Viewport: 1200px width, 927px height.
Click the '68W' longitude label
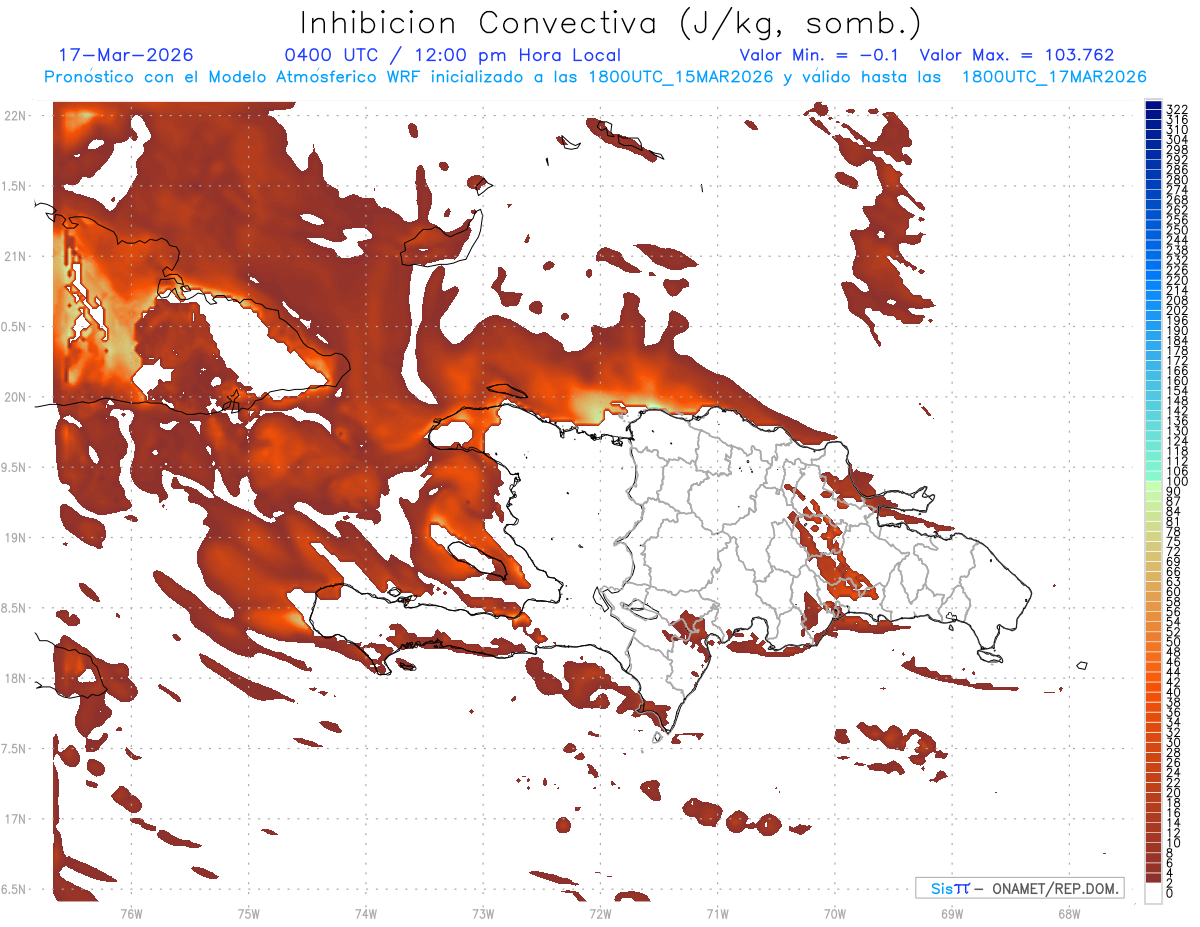click(x=1068, y=913)
